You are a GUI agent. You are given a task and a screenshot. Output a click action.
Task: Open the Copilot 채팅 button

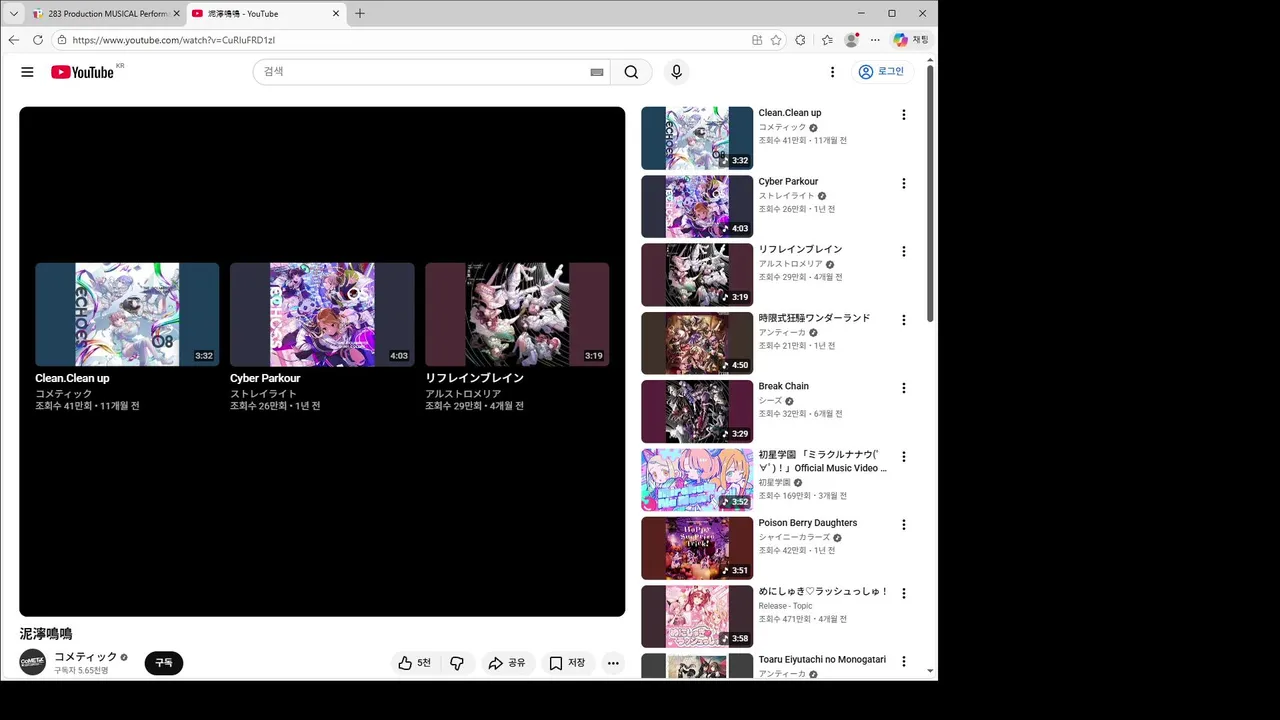click(x=910, y=40)
